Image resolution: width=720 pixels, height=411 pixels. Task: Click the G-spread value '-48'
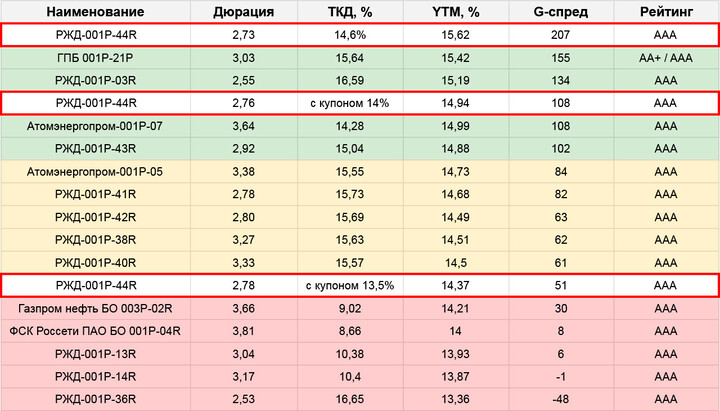[561, 399]
